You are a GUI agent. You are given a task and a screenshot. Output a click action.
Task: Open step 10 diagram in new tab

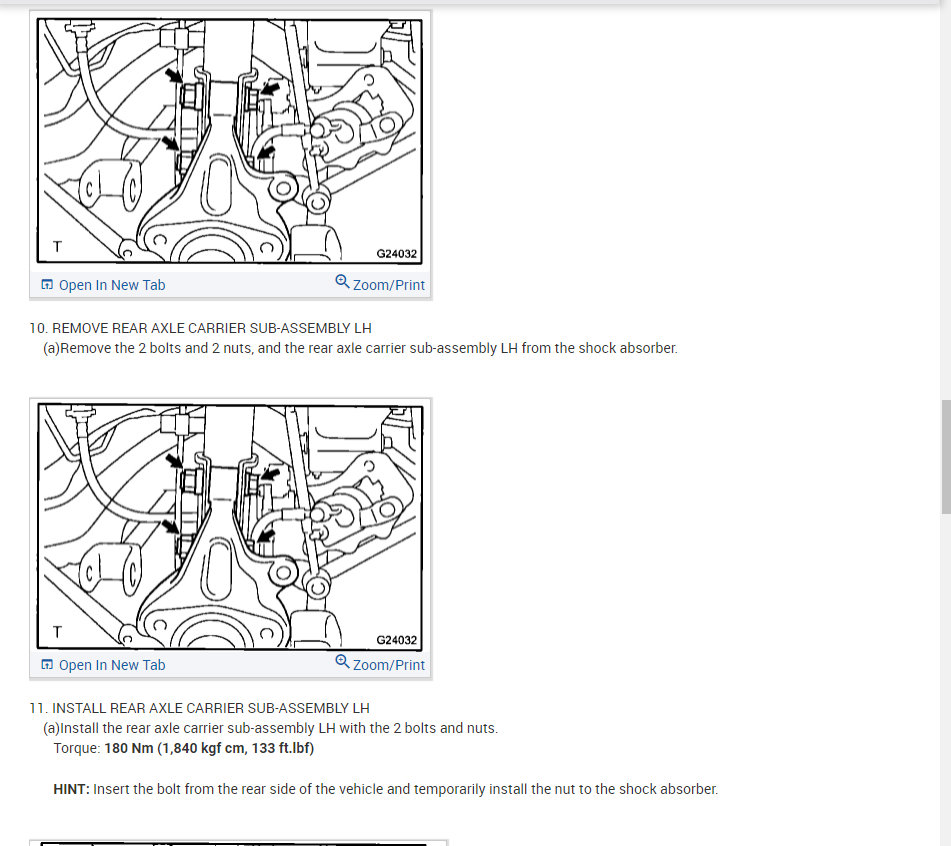tap(103, 285)
